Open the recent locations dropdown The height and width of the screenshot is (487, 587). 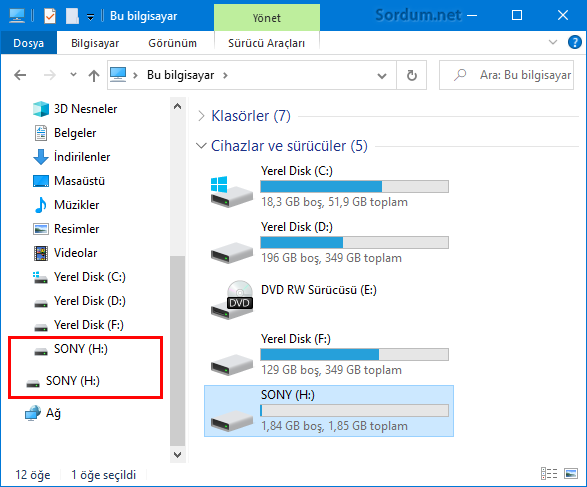(73, 74)
